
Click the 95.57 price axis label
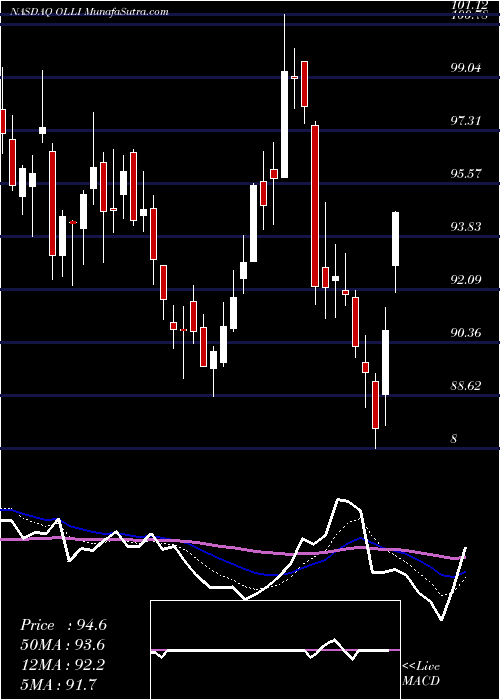466,173
